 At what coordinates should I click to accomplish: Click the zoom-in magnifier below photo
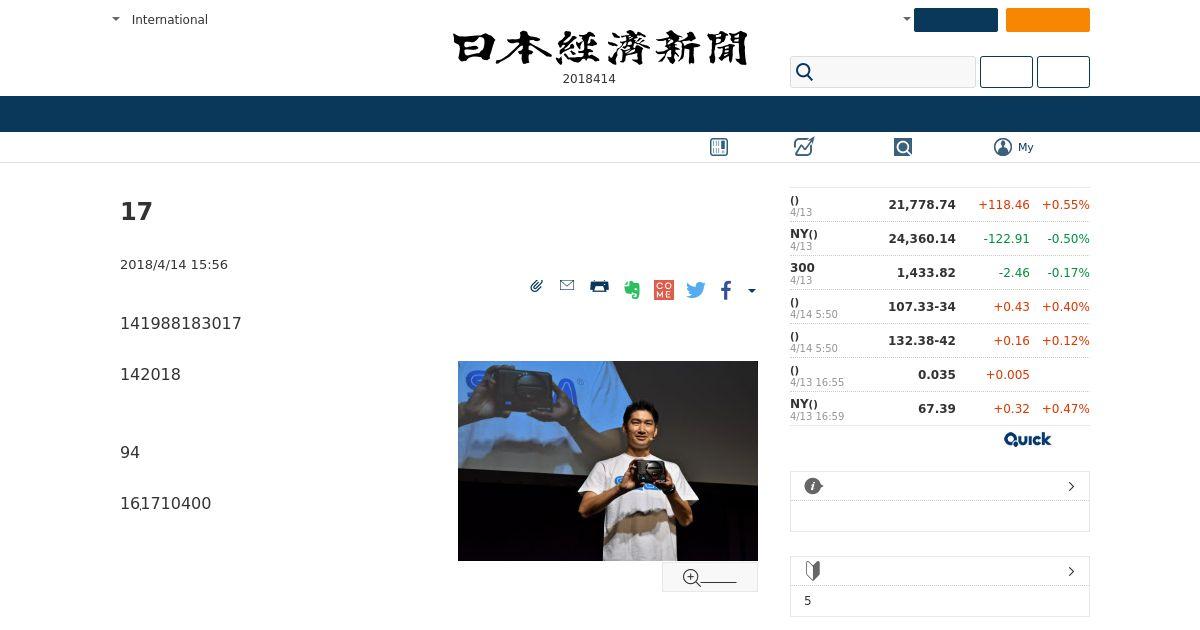pos(710,577)
